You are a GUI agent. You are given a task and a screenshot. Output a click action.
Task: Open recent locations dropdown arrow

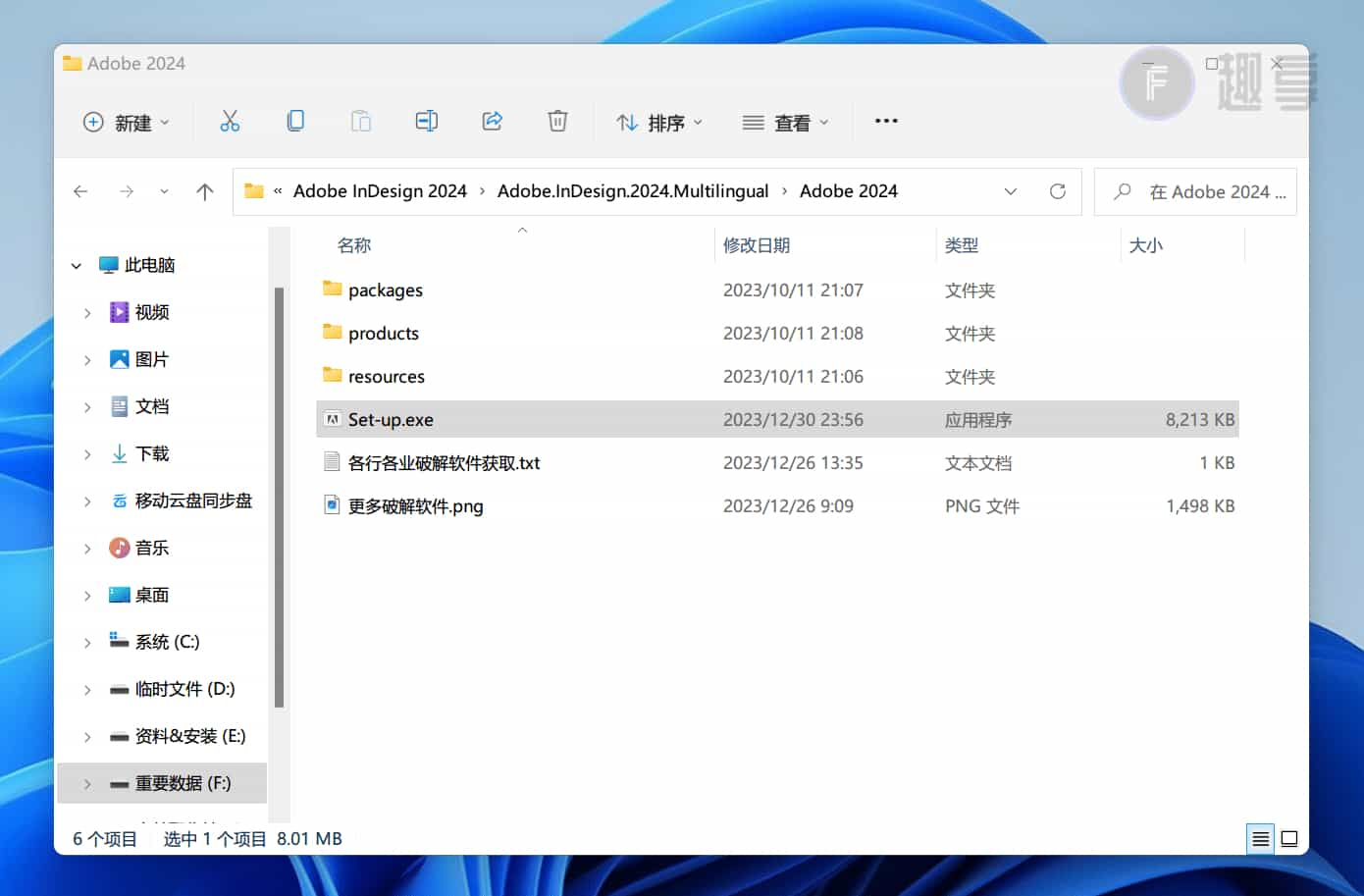(164, 191)
